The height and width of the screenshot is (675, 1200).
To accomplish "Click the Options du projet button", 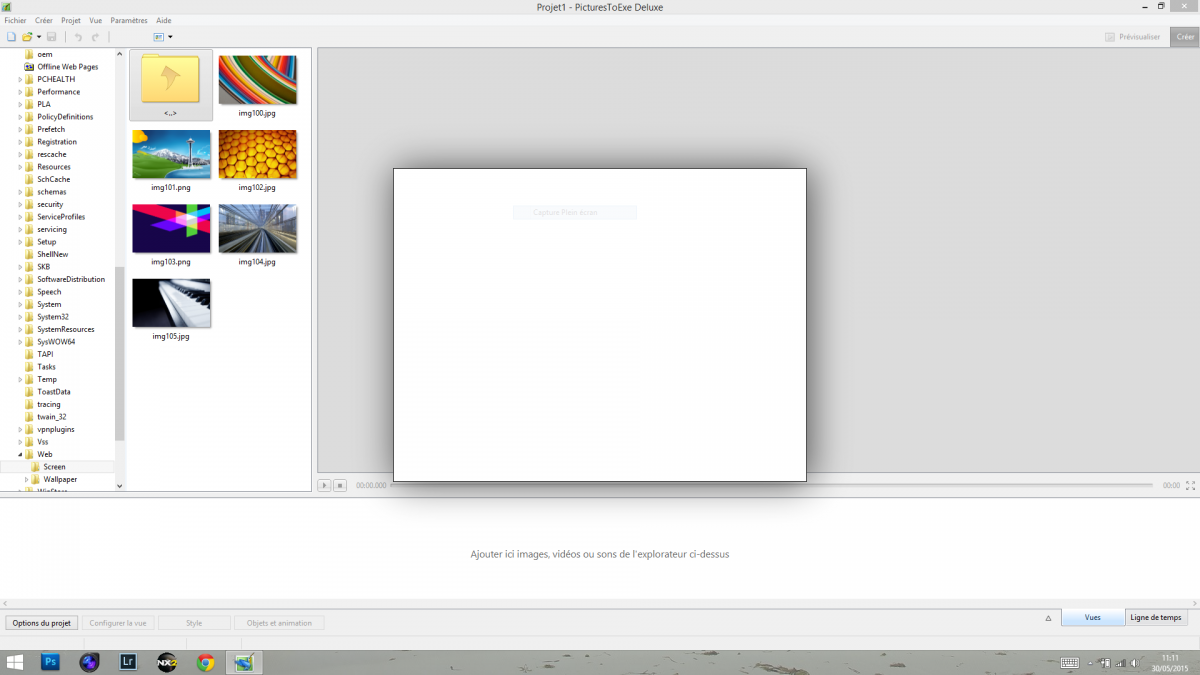I will pos(41,623).
